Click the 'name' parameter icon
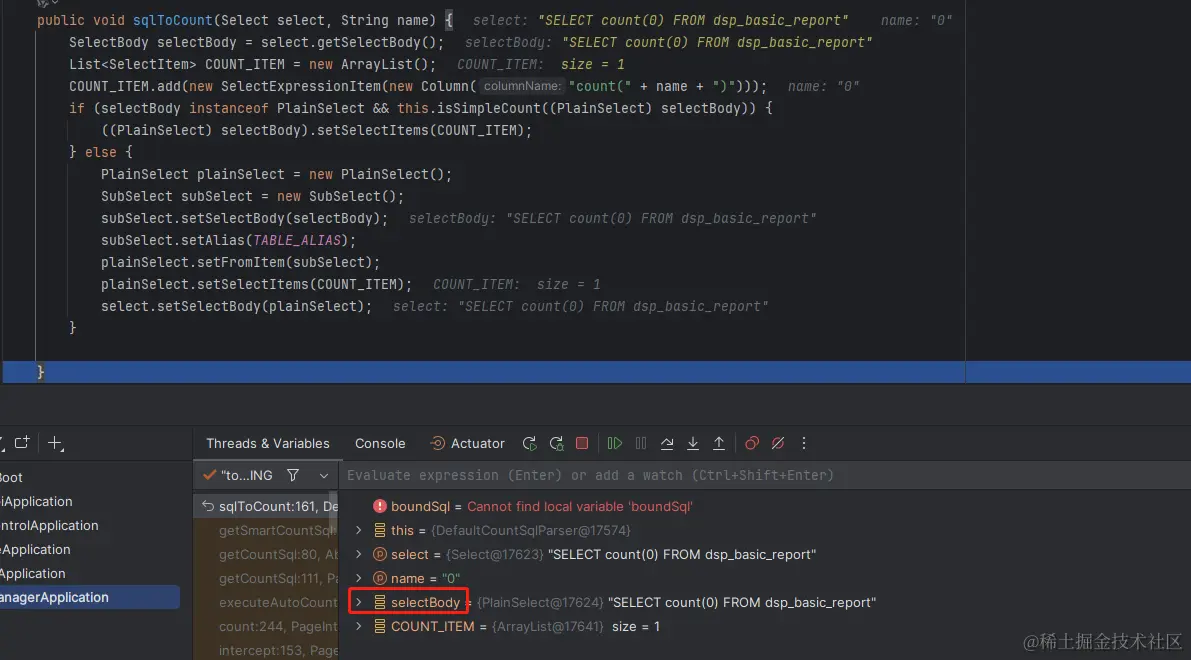Viewport: 1191px width, 660px height. [380, 578]
